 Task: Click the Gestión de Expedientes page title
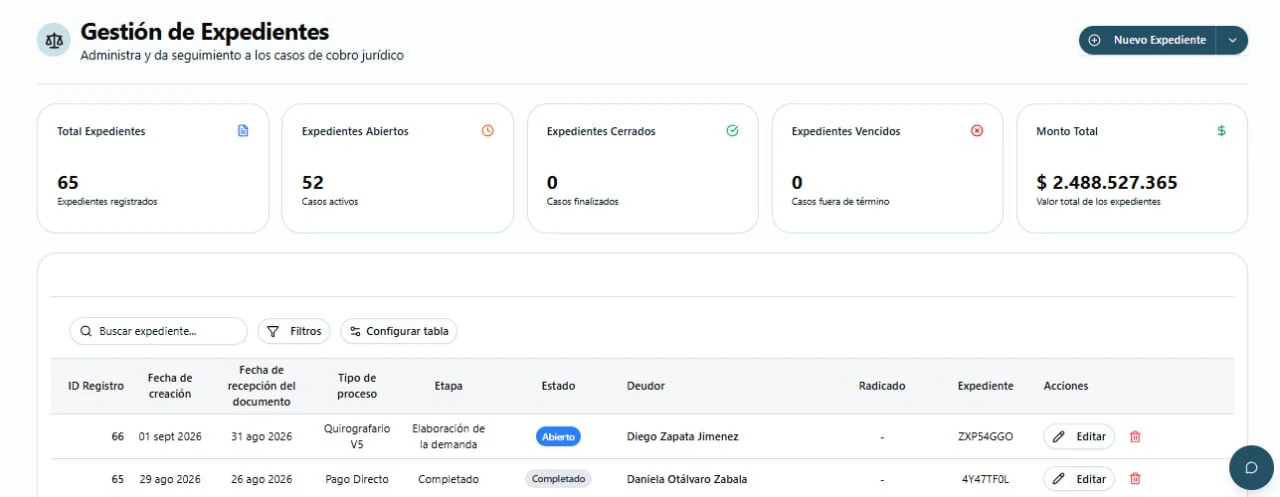[x=205, y=32]
